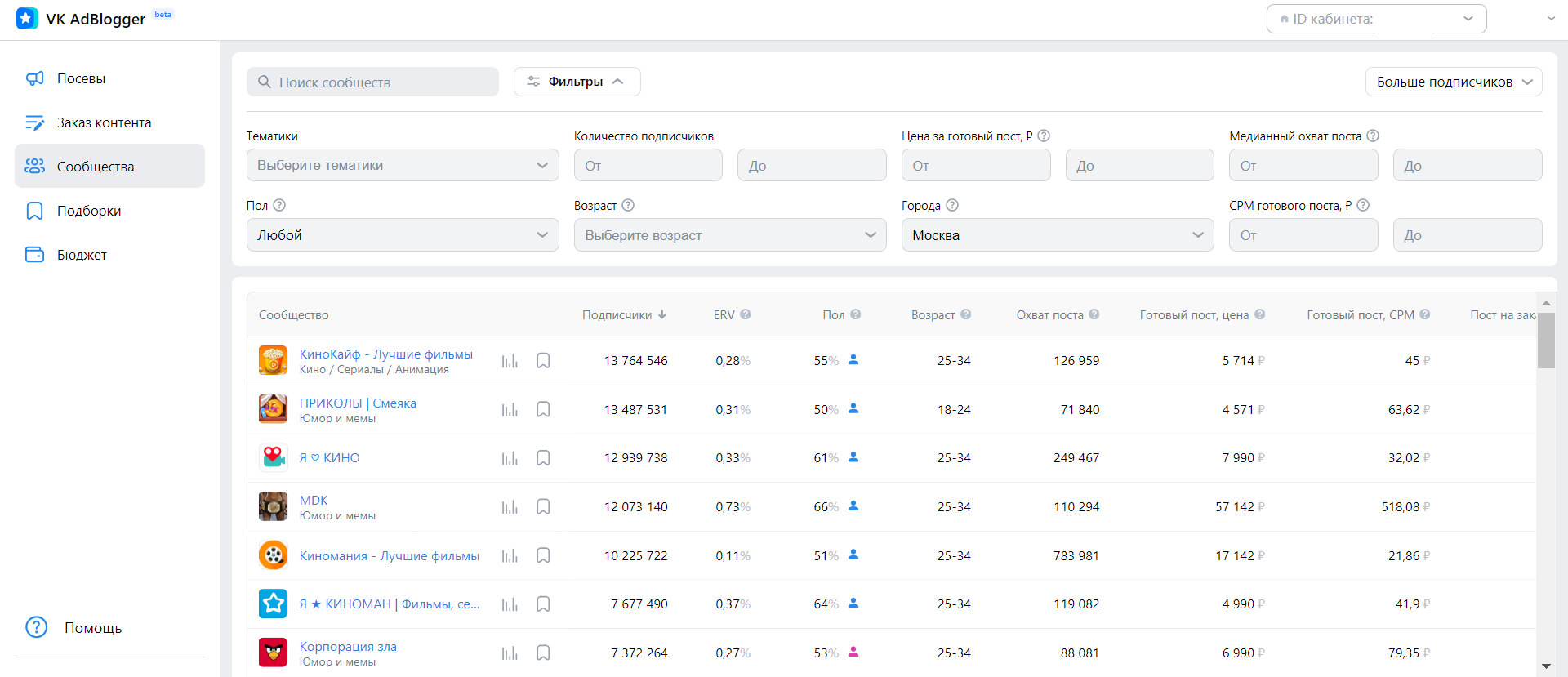The image size is (1568, 677).
Task: Go to Заказ контента section
Action: click(x=109, y=122)
